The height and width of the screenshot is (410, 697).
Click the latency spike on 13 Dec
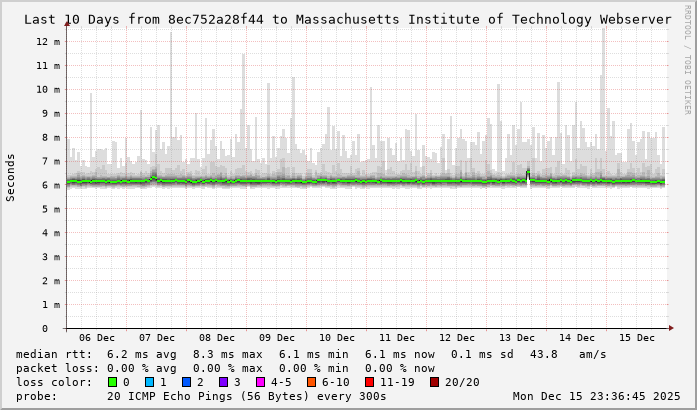pos(528,173)
